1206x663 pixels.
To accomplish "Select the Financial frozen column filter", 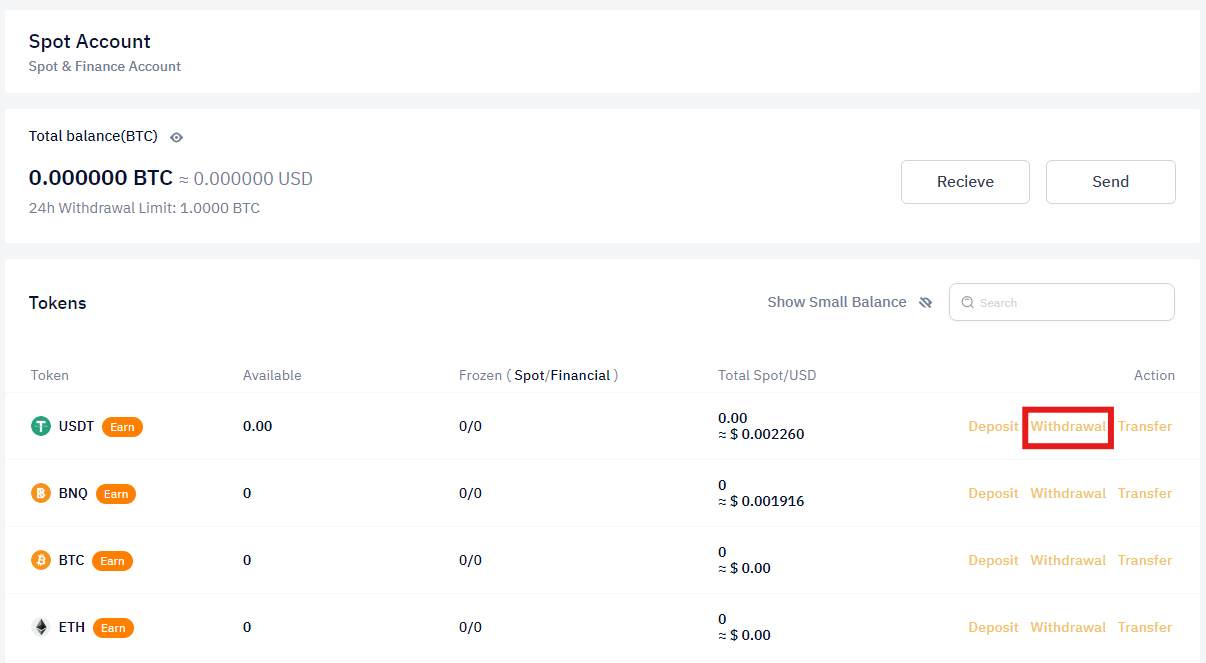I will pos(580,376).
